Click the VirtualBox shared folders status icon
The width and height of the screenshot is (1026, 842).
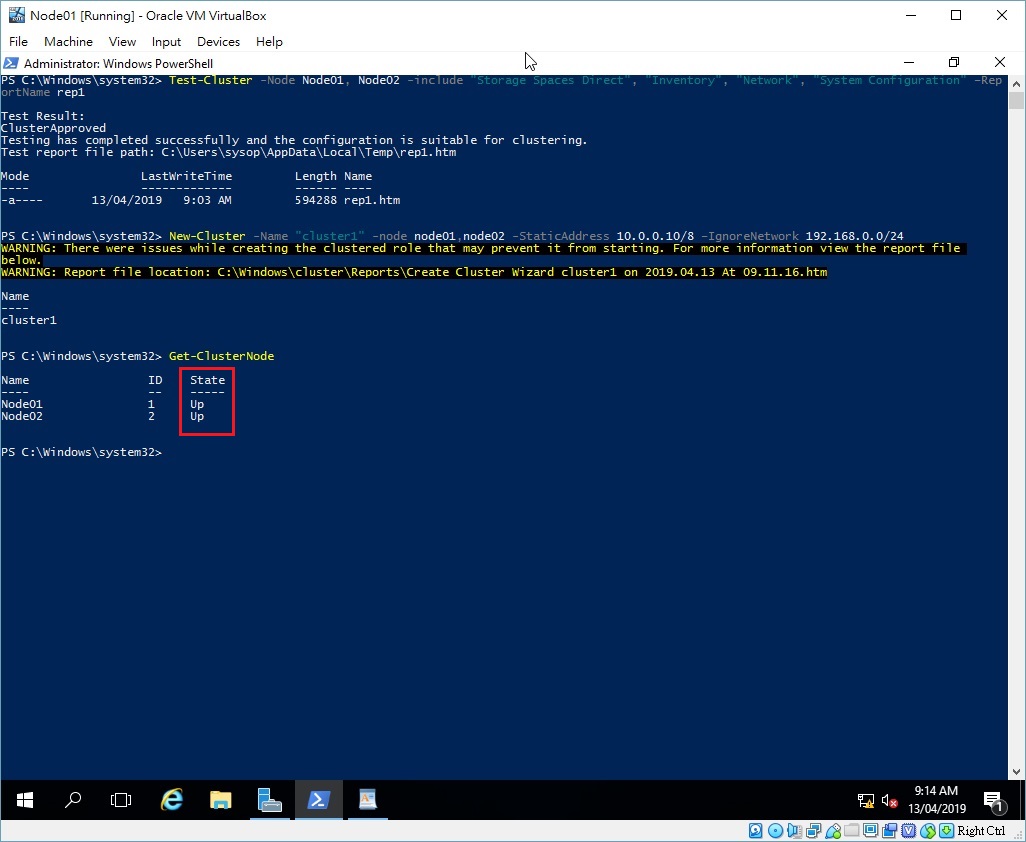click(851, 830)
